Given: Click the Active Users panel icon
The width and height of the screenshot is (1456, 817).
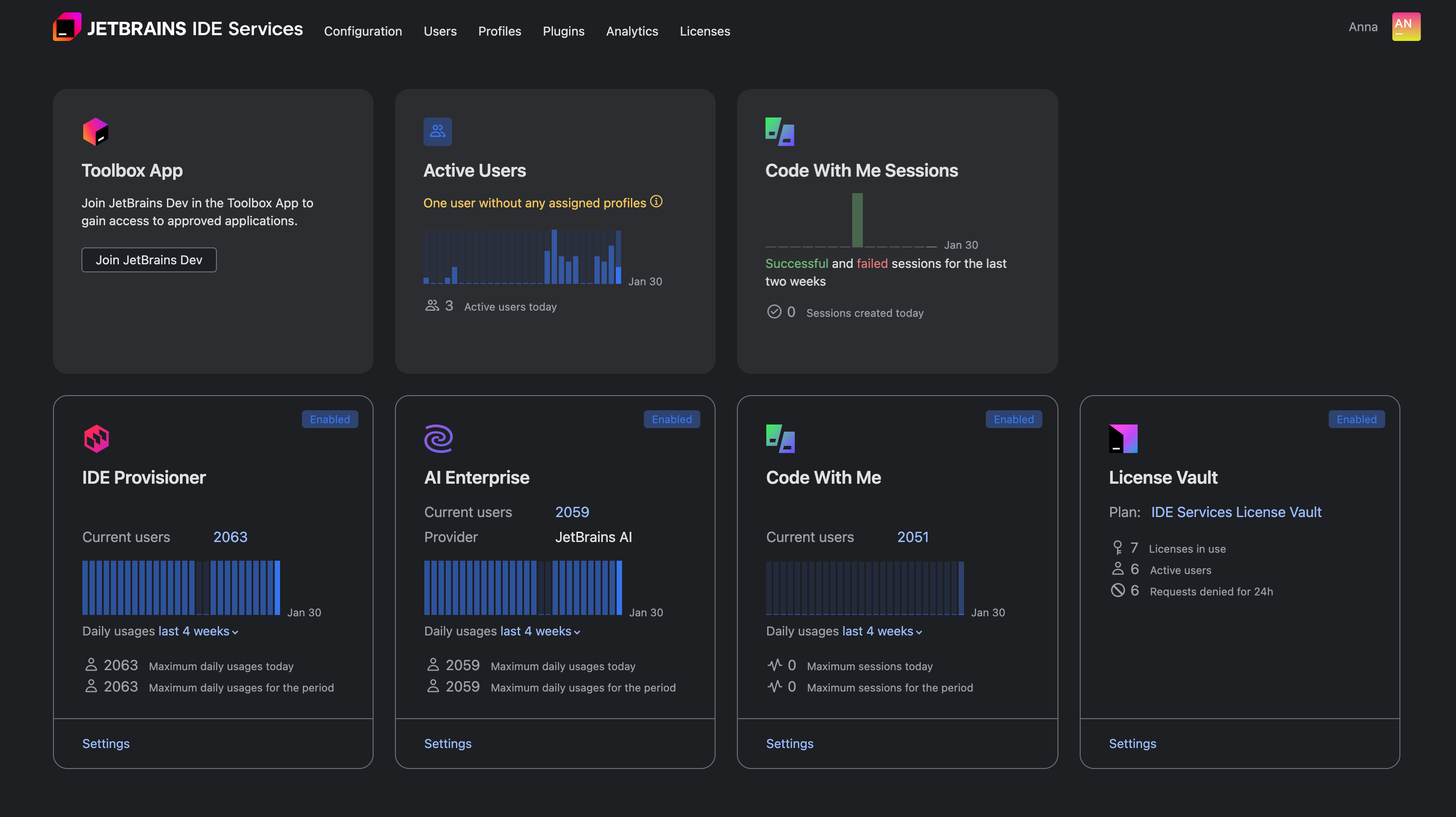Looking at the screenshot, I should (438, 131).
